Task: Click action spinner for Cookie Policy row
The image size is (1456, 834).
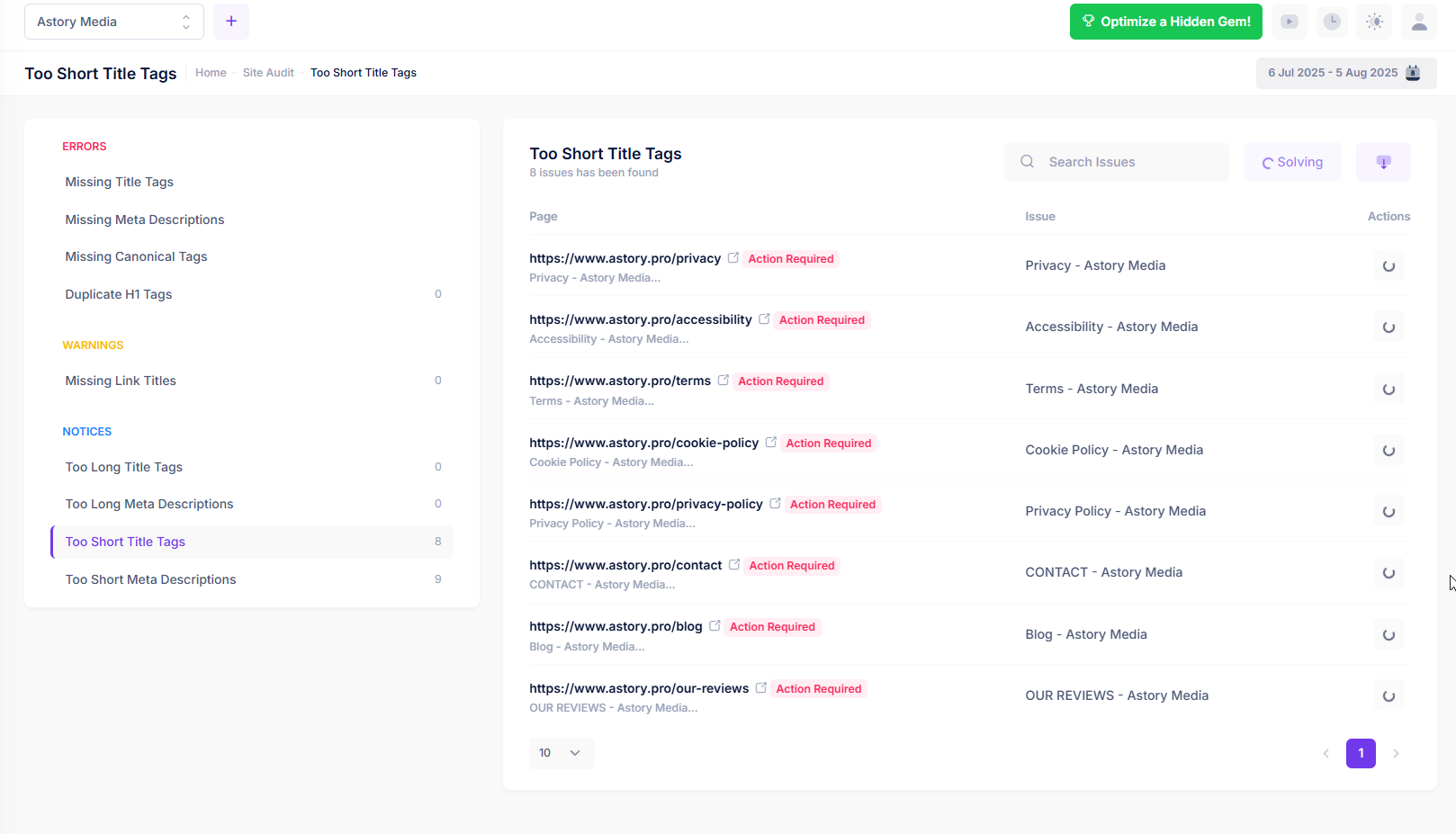Action: coord(1389,451)
